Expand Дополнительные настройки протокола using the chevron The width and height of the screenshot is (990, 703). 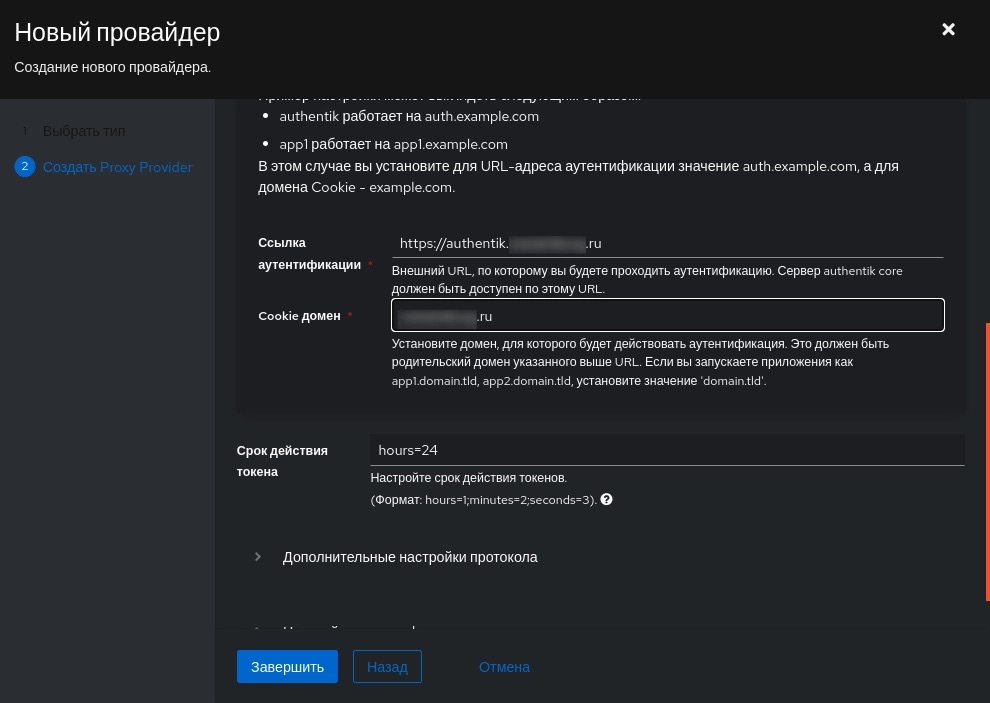(x=258, y=556)
